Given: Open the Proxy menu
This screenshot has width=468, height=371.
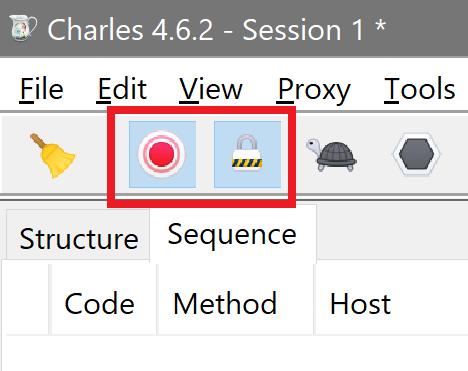Looking at the screenshot, I should pos(314,89).
